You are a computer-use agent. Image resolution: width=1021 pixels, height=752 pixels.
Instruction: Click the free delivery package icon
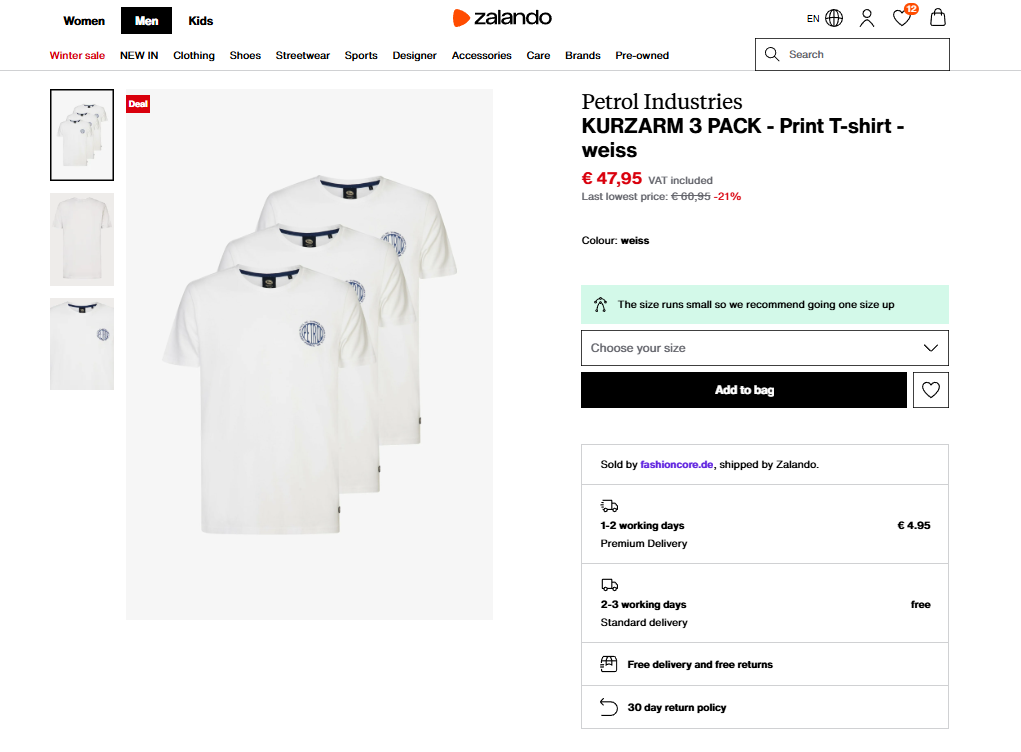609,664
